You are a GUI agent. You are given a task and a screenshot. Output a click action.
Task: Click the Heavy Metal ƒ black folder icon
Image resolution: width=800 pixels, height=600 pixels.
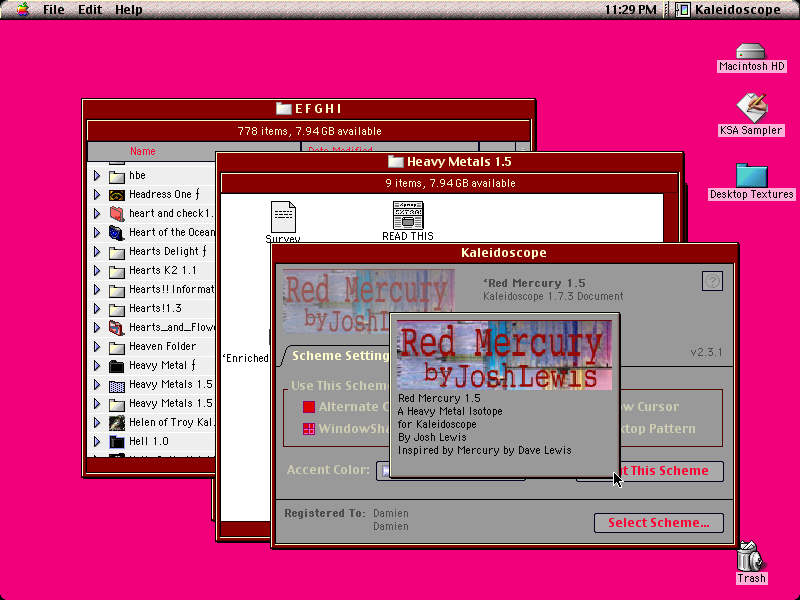[117, 366]
